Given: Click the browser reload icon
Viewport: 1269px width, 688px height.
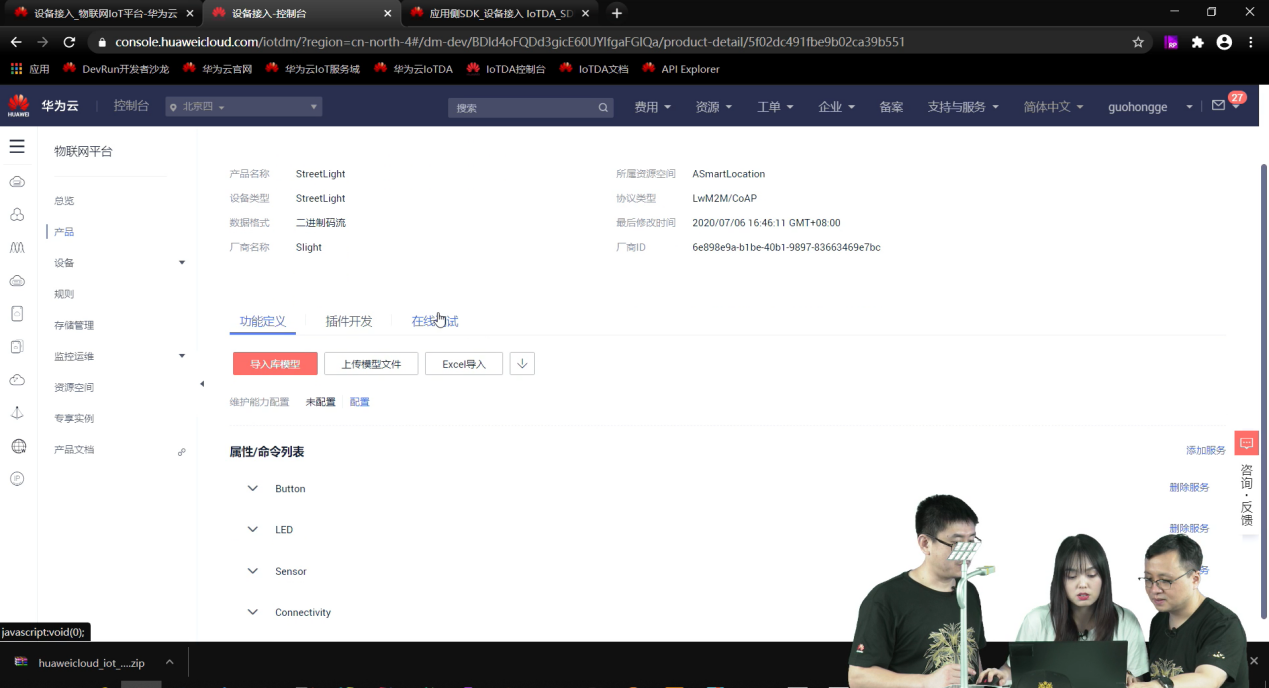Looking at the screenshot, I should pos(69,42).
